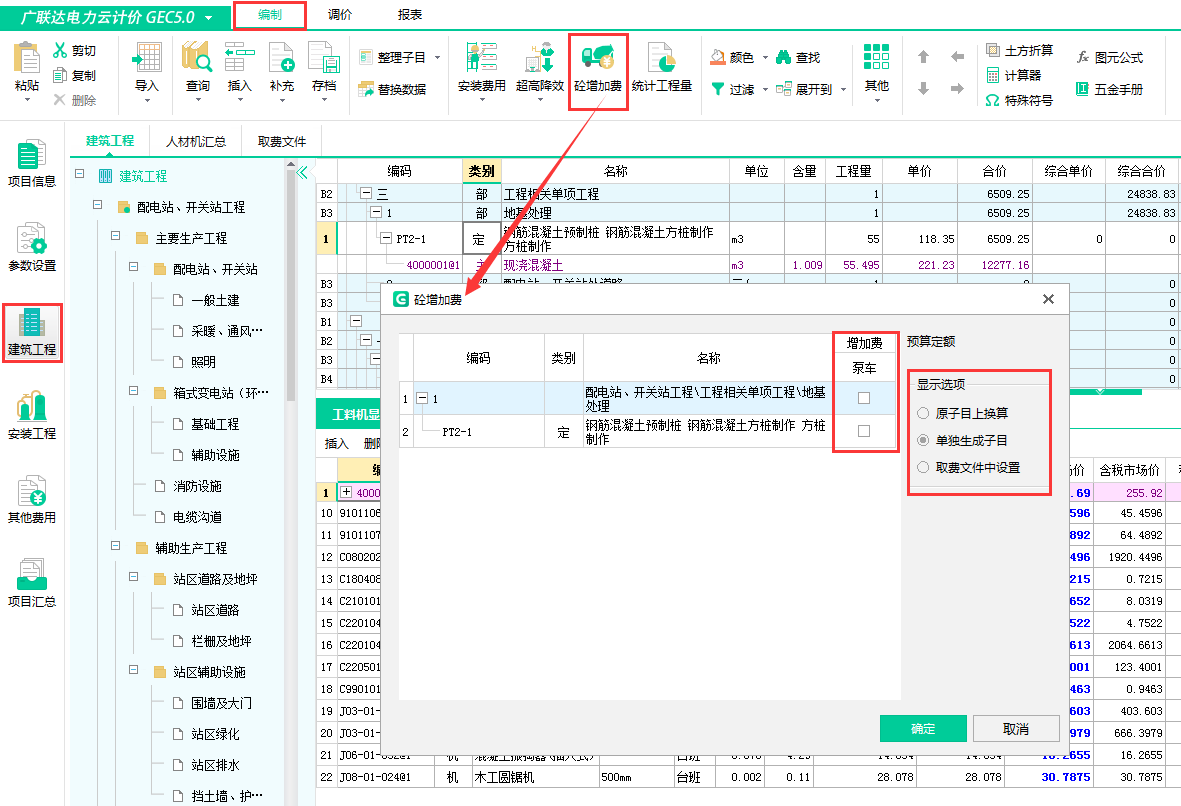Open the 人材机汇总 tab
Image resolution: width=1181 pixels, height=806 pixels.
(x=196, y=141)
